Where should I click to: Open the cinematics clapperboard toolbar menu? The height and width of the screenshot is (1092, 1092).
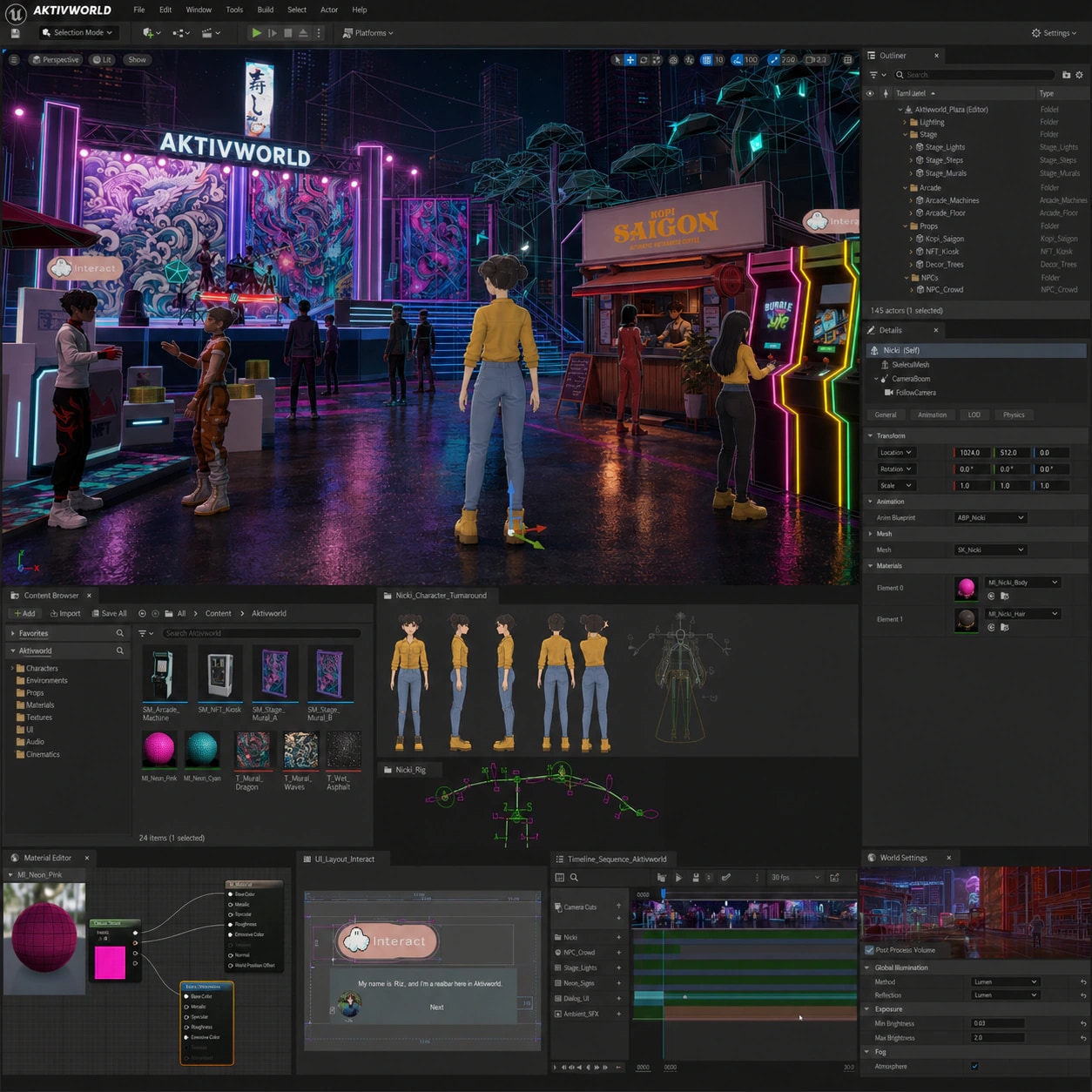pos(211,33)
